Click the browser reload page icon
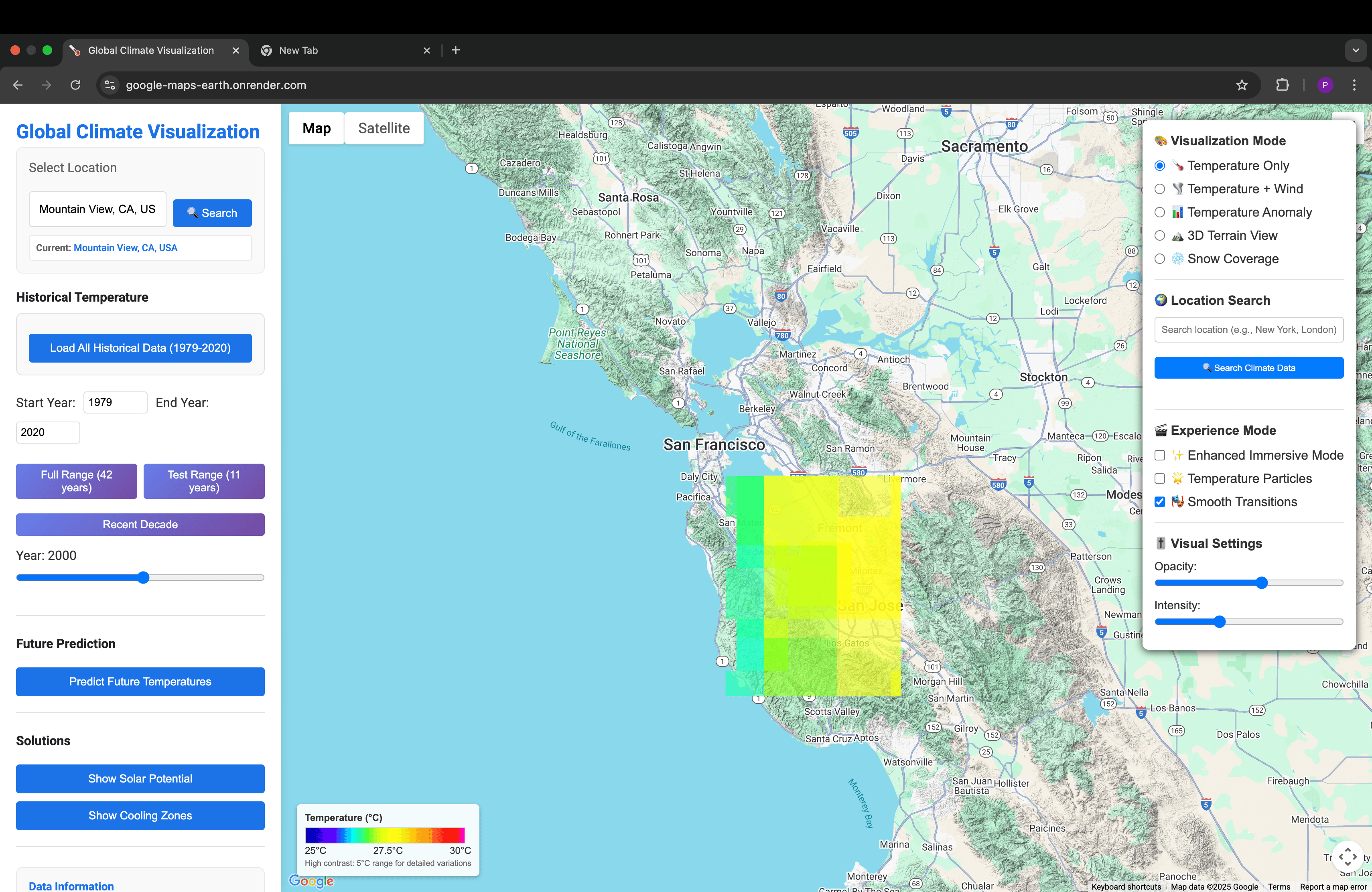Viewport: 1372px width, 892px height. click(x=75, y=85)
